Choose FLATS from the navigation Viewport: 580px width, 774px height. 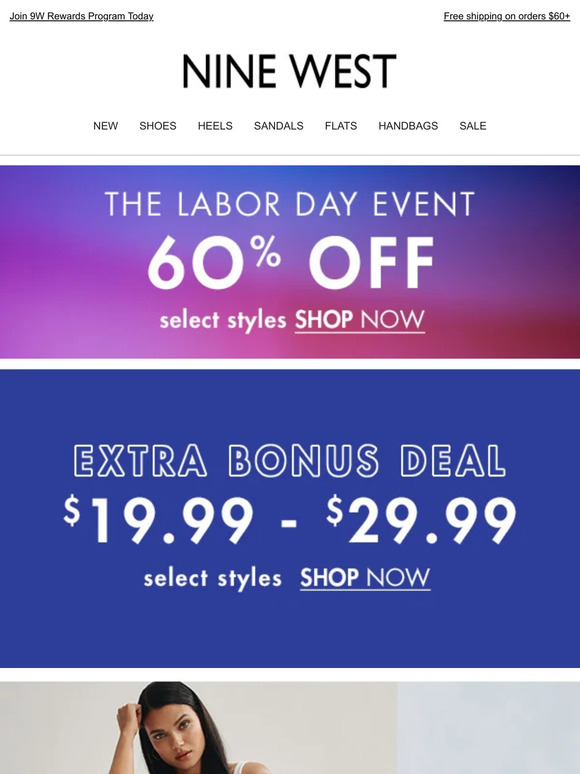[x=341, y=126]
